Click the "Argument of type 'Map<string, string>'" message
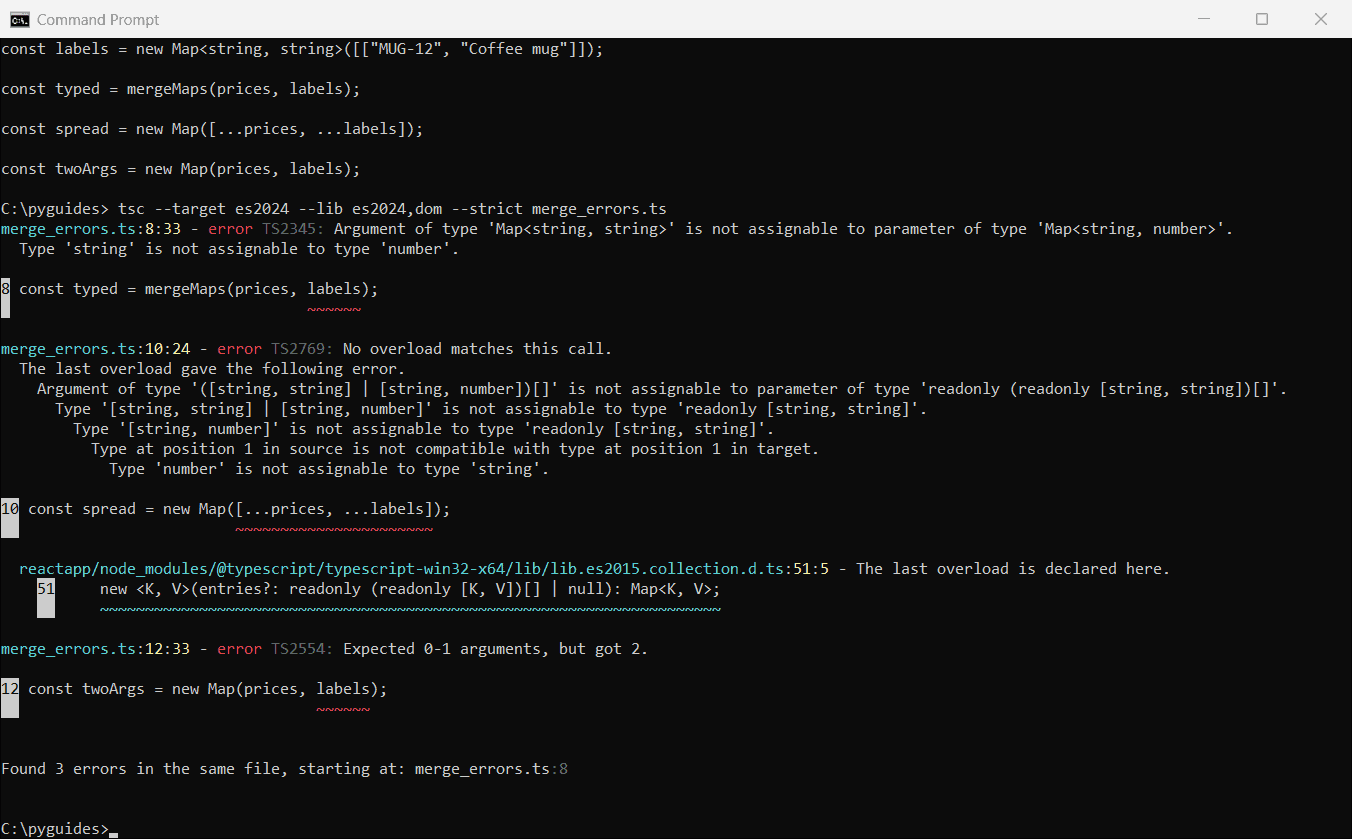The width and height of the screenshot is (1352, 839). click(783, 229)
